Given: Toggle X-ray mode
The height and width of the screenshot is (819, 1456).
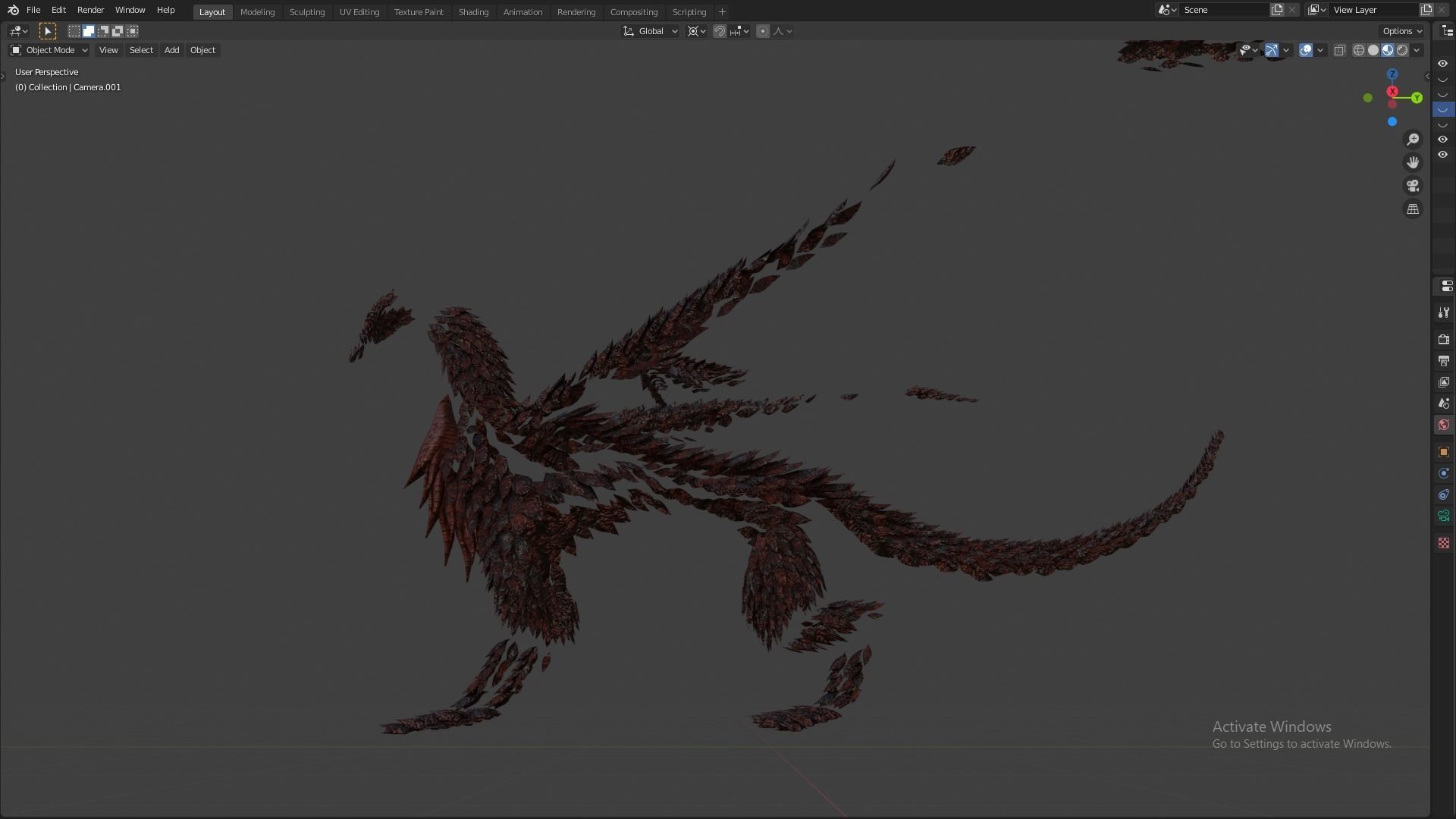Looking at the screenshot, I should (1340, 50).
